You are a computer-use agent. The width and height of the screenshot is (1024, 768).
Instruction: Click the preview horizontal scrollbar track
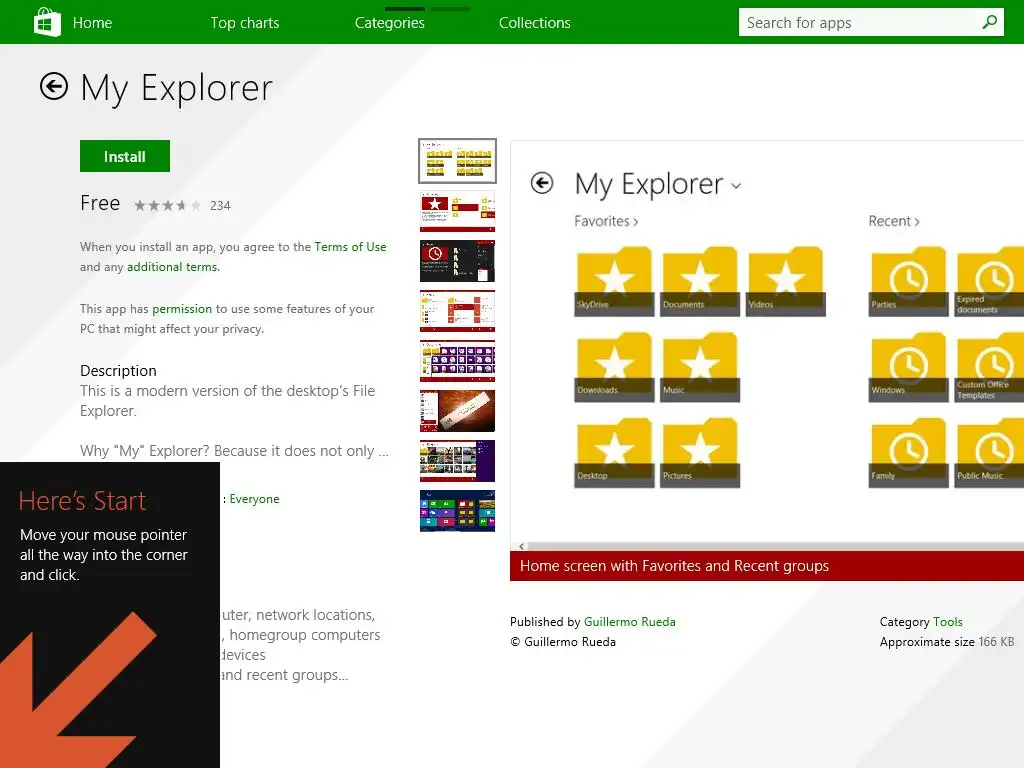click(776, 546)
